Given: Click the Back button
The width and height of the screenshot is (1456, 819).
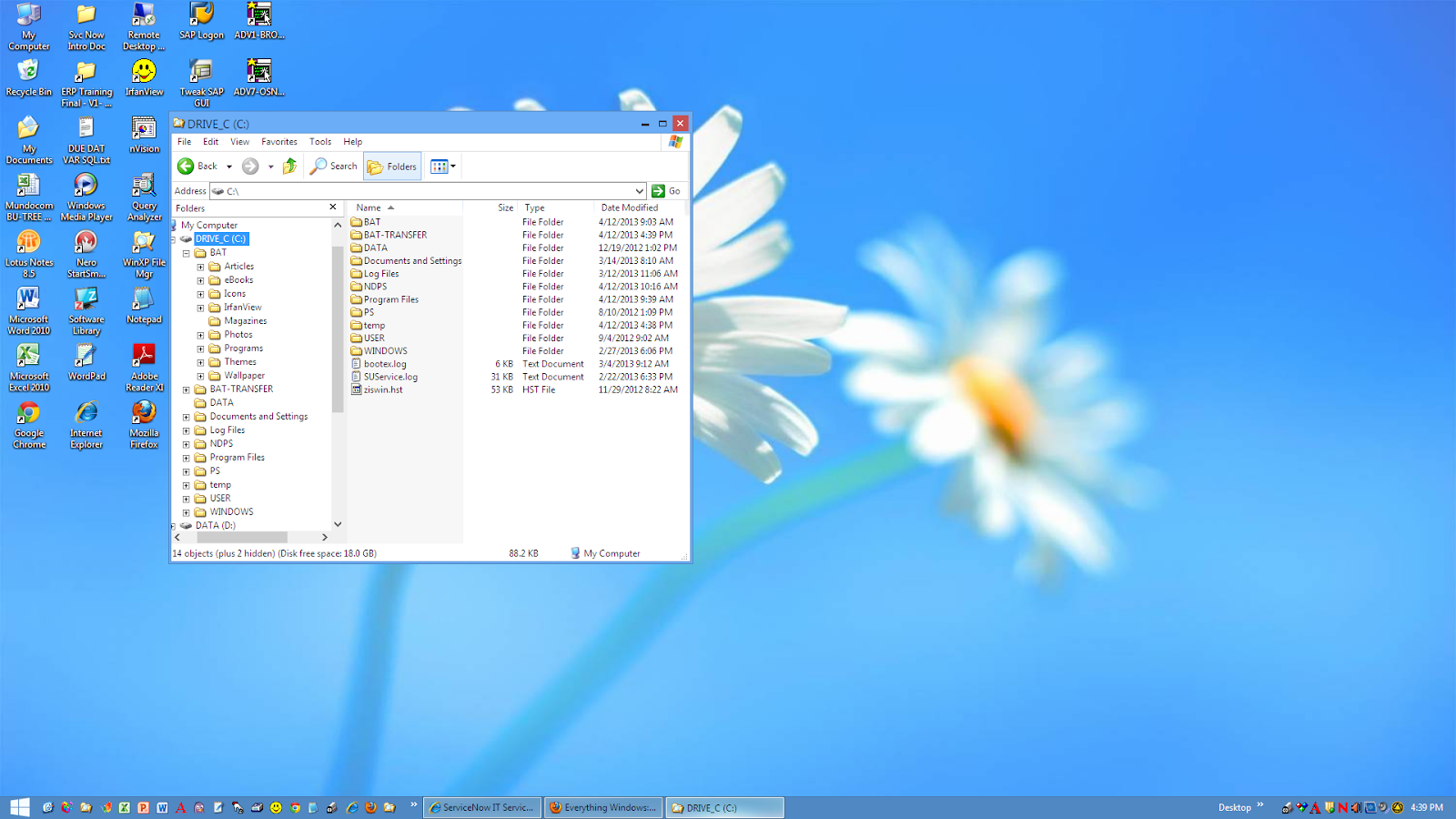Looking at the screenshot, I should coord(198,166).
